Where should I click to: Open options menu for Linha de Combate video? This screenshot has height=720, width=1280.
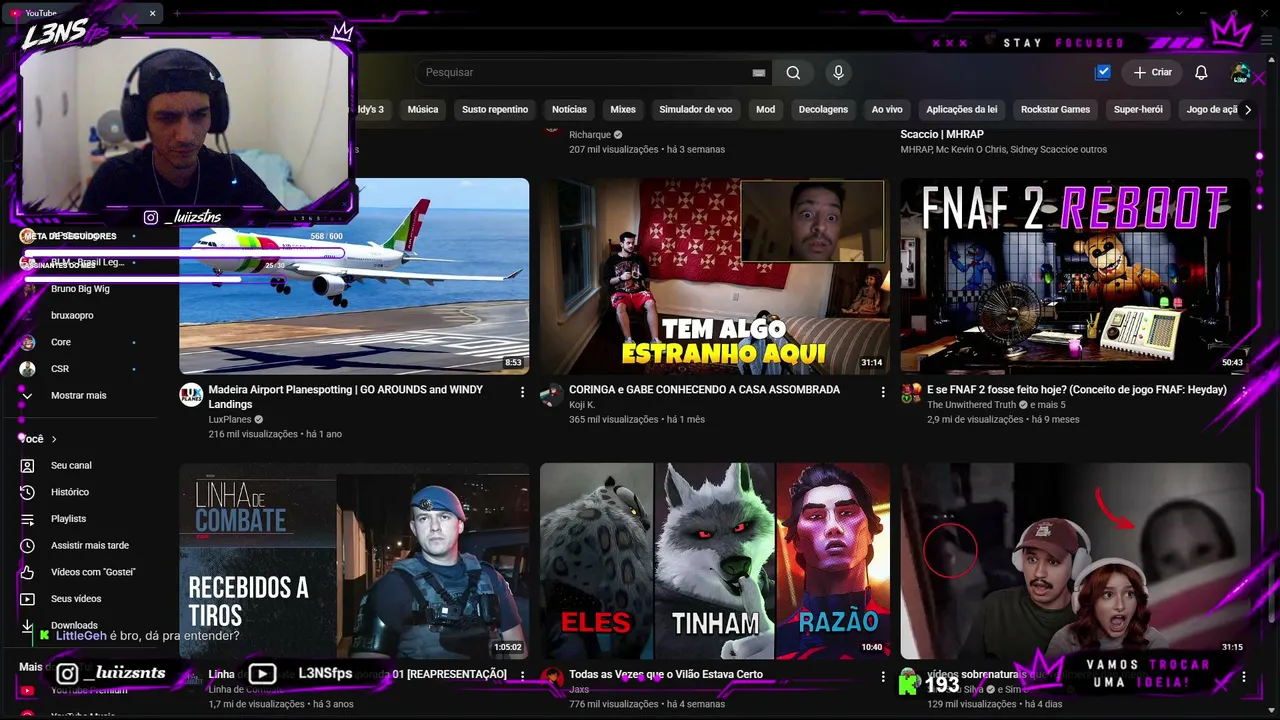click(522, 675)
